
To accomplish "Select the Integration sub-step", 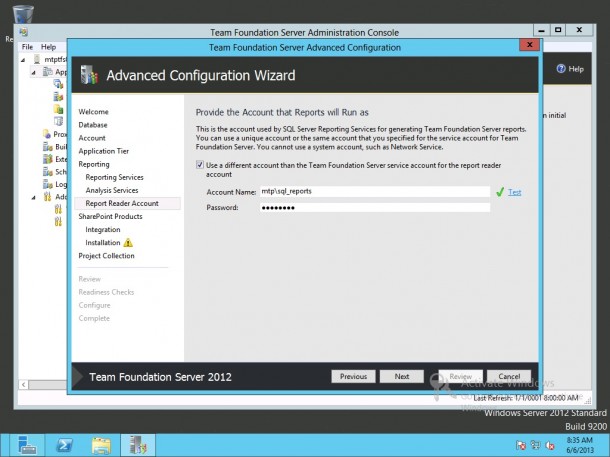I will coord(103,229).
